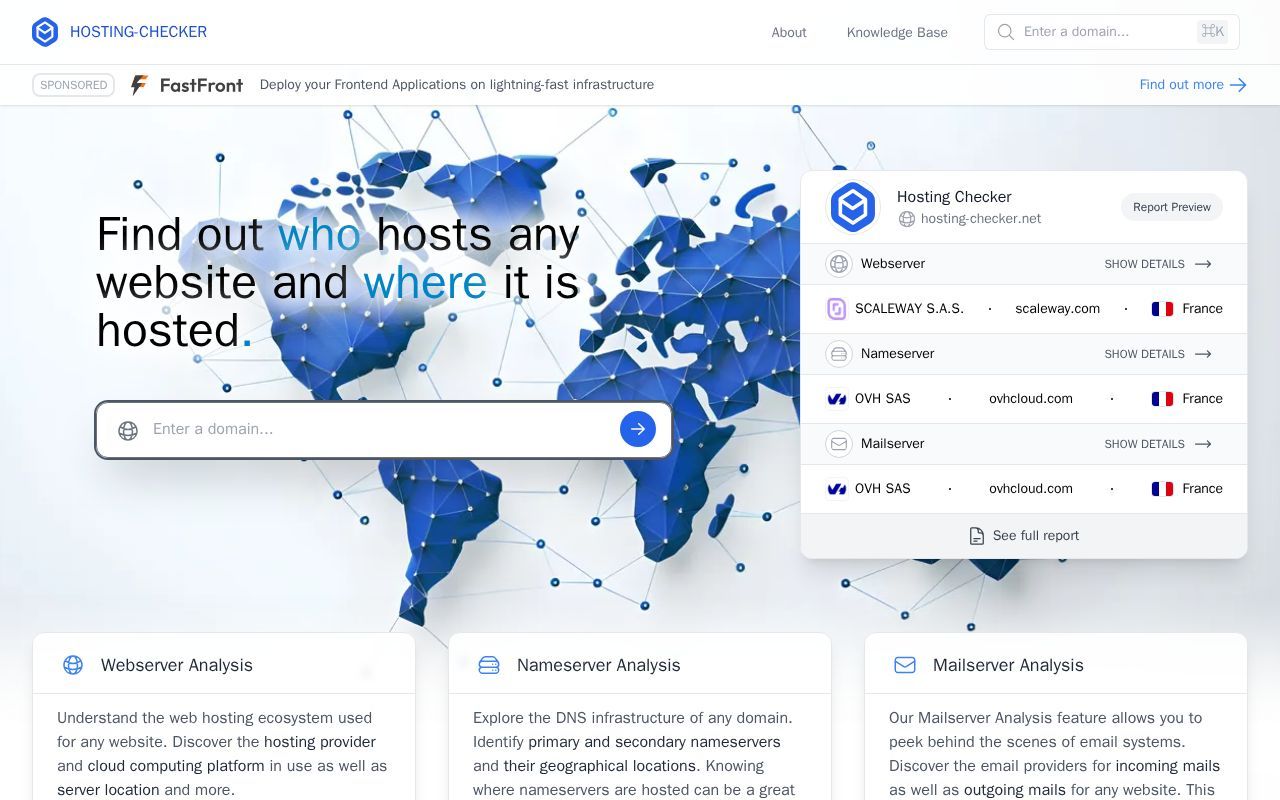This screenshot has width=1280, height=800.
Task: Click the FastFront lightning logo icon
Action: (x=139, y=85)
